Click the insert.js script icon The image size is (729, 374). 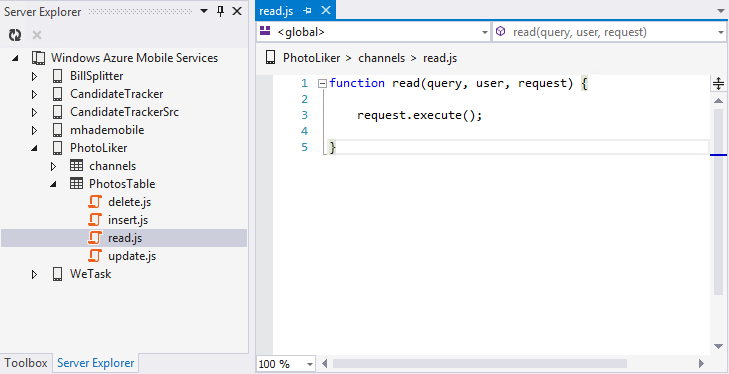[x=95, y=220]
